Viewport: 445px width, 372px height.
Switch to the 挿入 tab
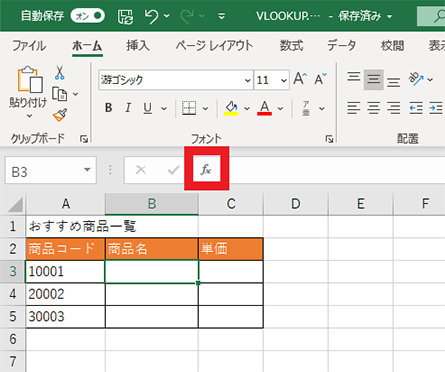[x=138, y=46]
